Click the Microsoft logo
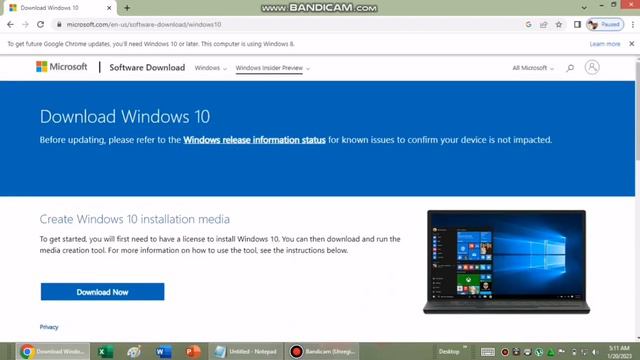The width and height of the screenshot is (640, 360). tap(62, 67)
